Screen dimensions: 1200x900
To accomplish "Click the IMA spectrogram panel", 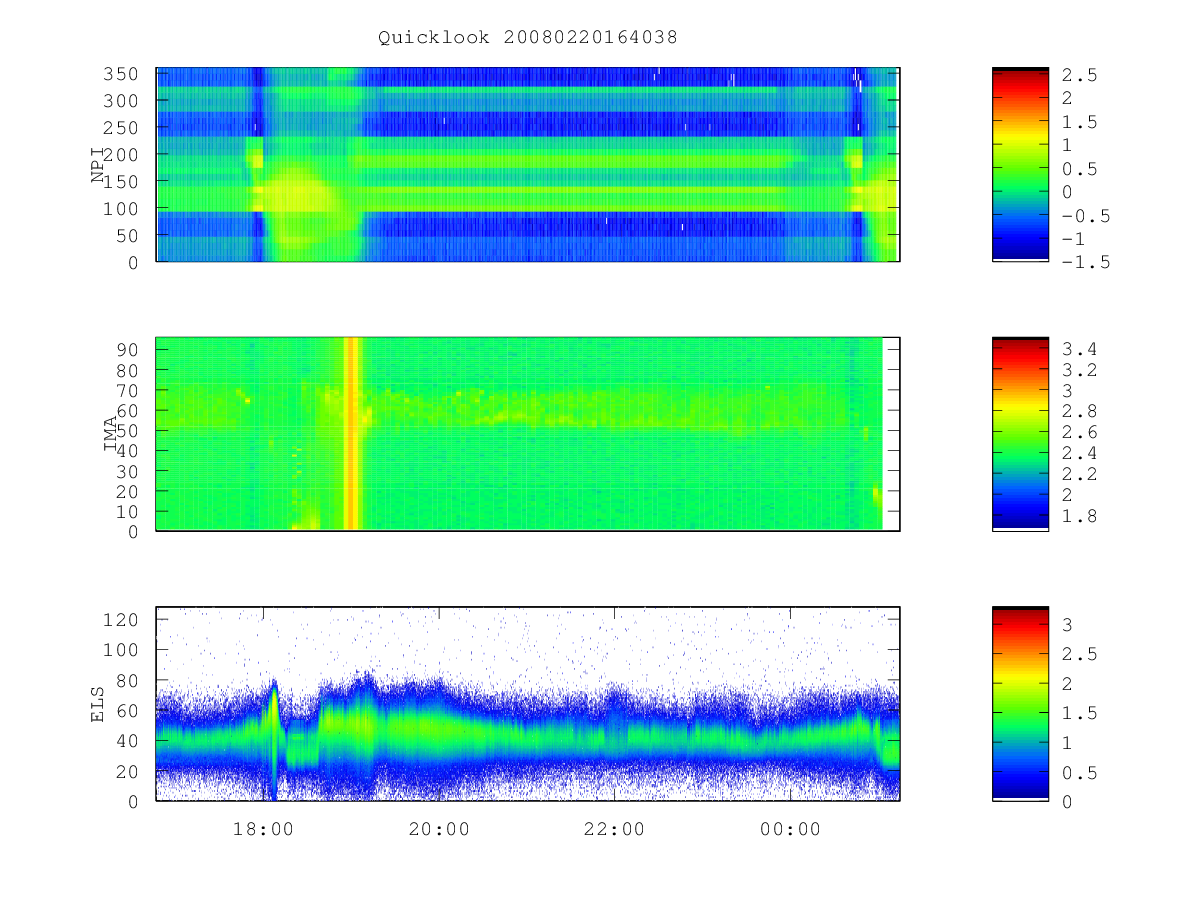I will tap(528, 434).
